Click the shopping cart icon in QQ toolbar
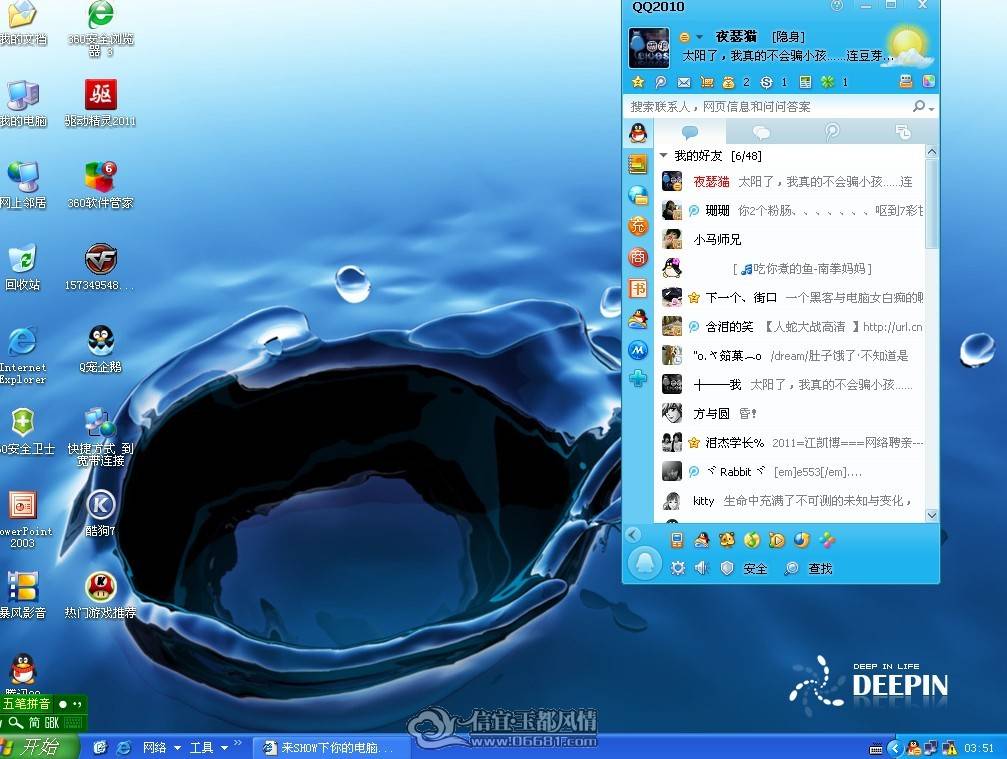The height and width of the screenshot is (759, 1007). point(707,82)
